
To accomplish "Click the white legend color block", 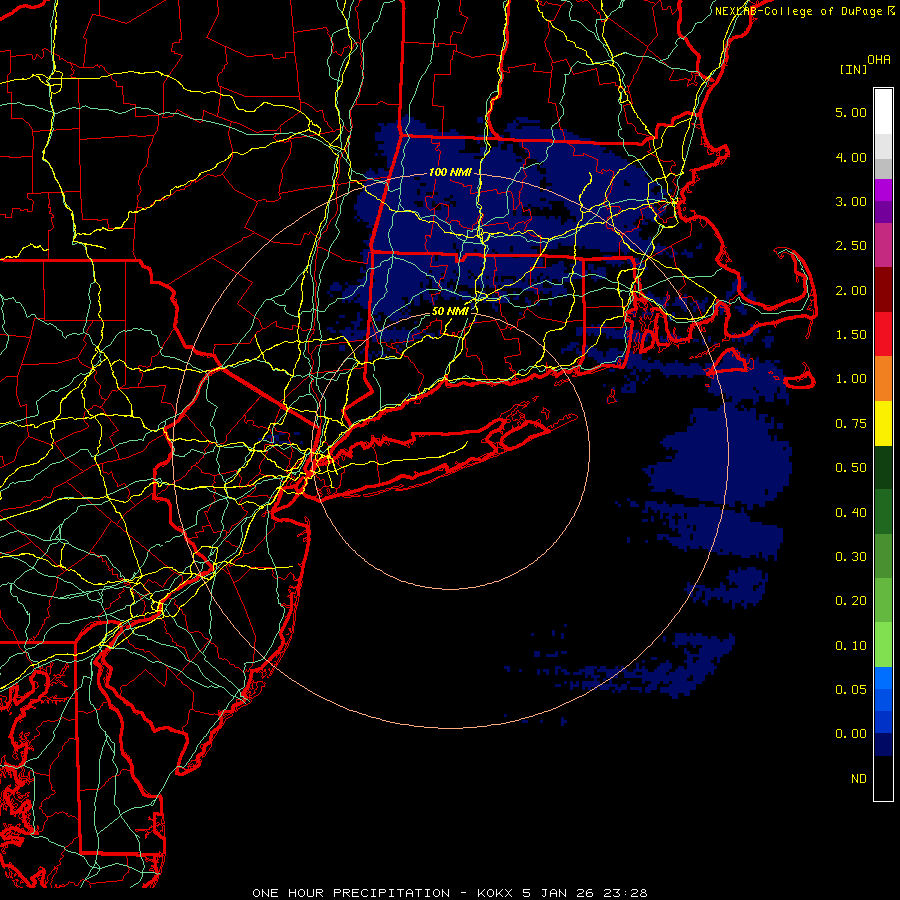I will click(883, 112).
